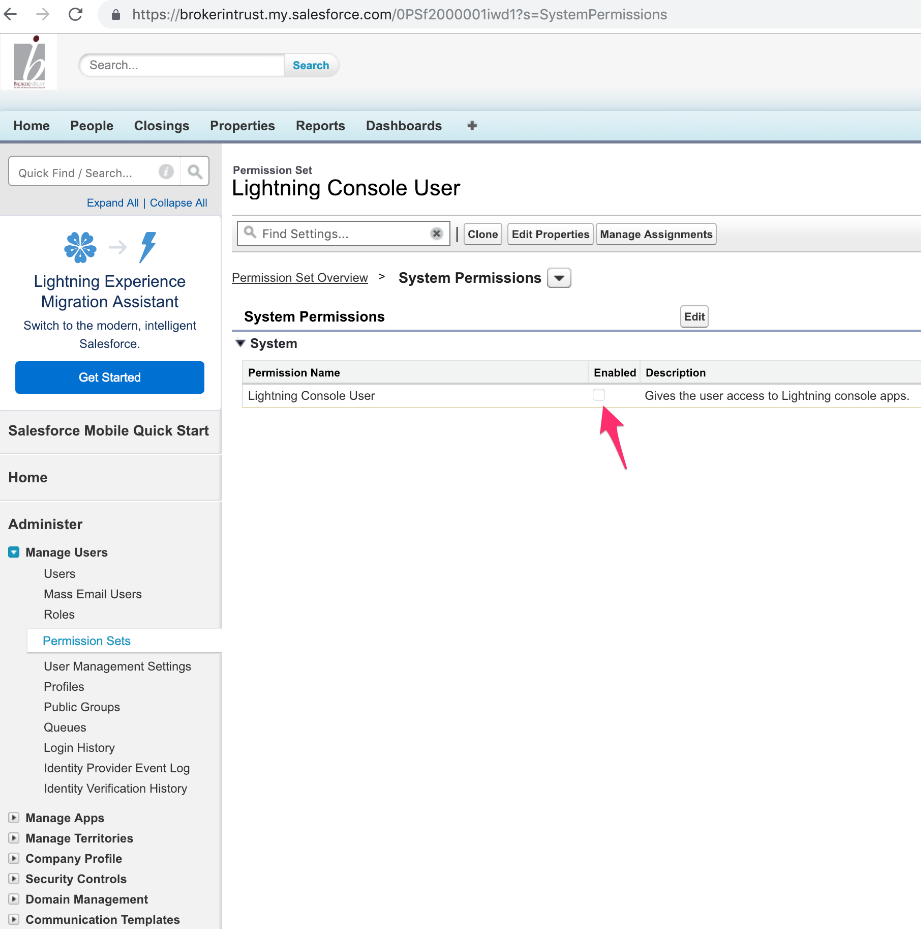Click the sidebar Home heading
Screen dimensions: 921x929
click(28, 478)
